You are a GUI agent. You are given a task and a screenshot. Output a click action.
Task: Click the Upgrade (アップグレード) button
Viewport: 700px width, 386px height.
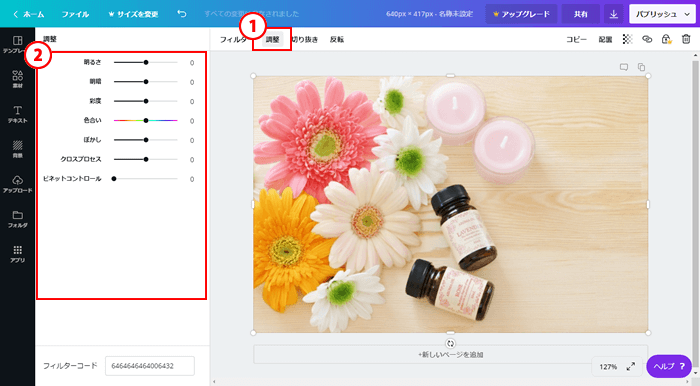(x=521, y=14)
